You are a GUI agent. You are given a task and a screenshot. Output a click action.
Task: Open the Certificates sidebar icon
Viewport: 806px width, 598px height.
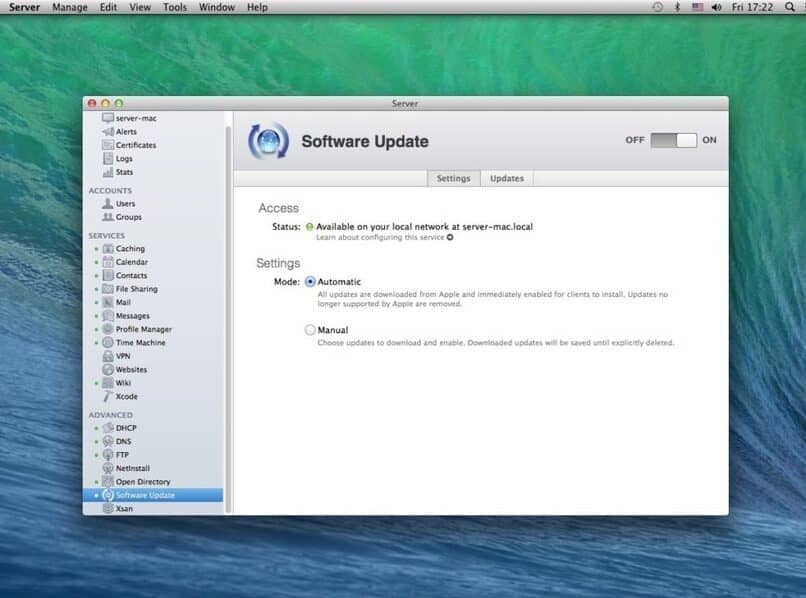tap(108, 145)
